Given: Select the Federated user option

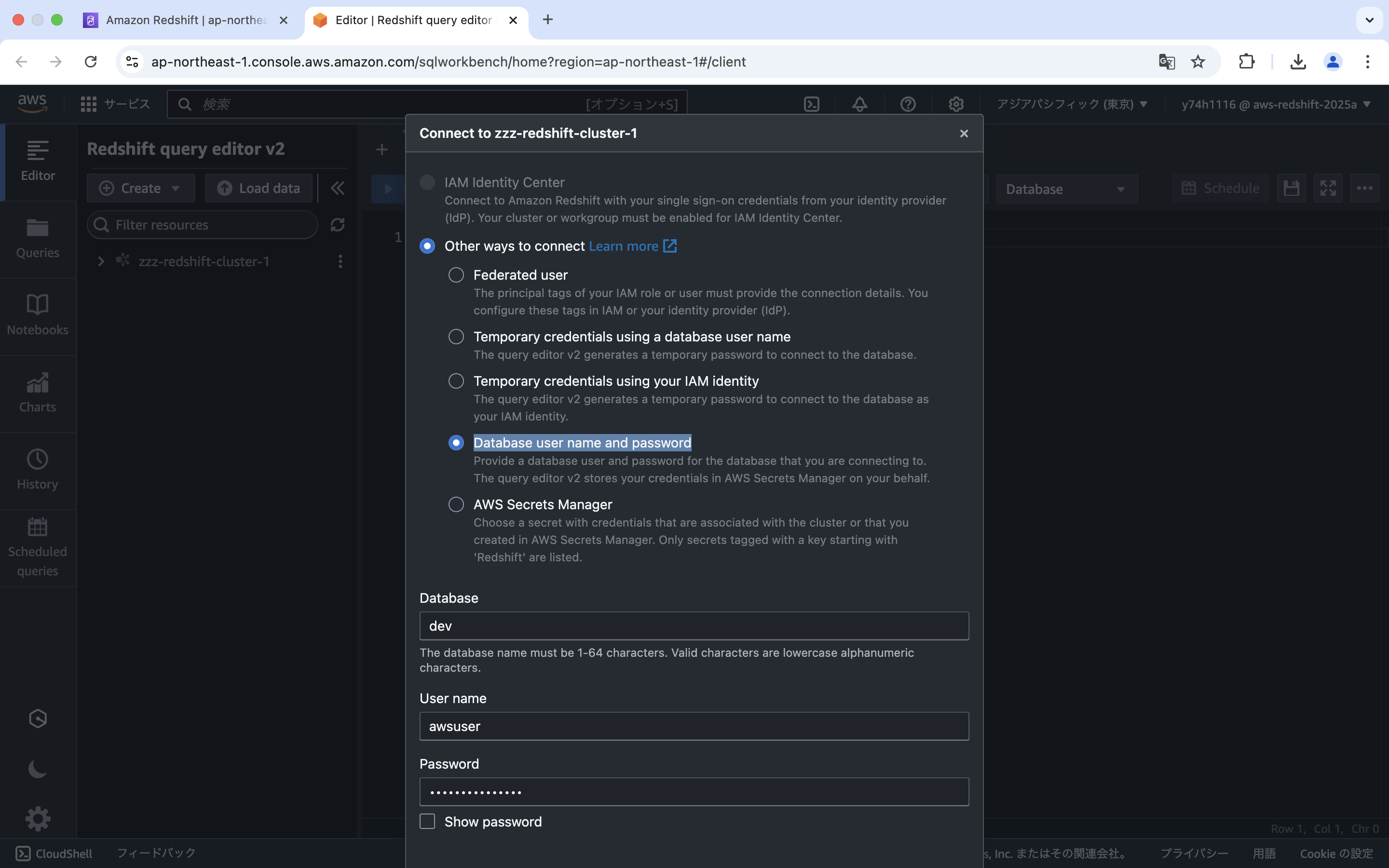Looking at the screenshot, I should [456, 275].
